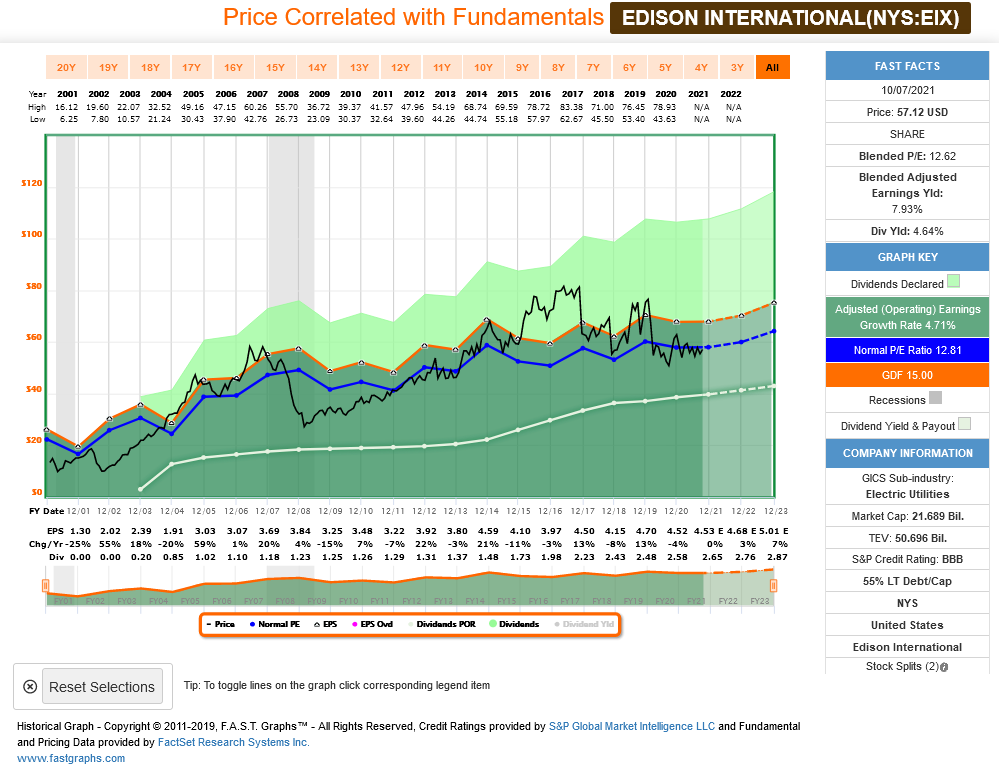Select the 15Y time range tab
999x768 pixels.
[x=275, y=68]
